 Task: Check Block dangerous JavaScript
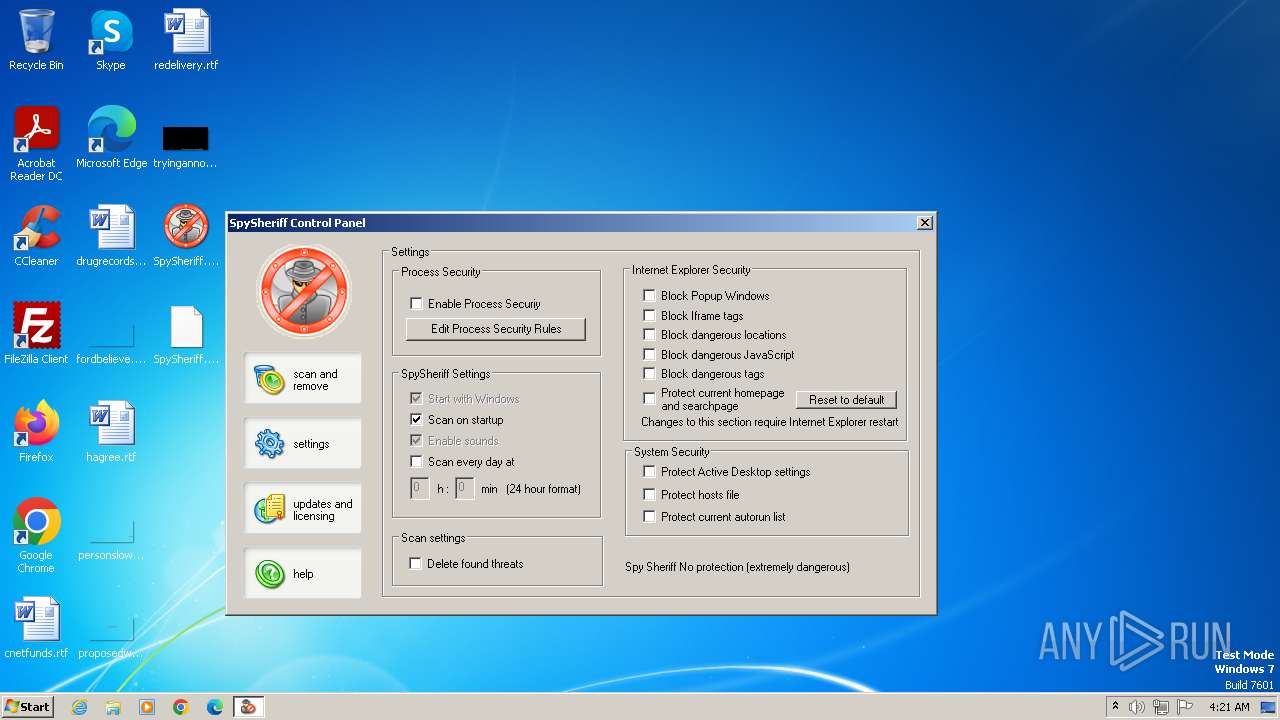click(650, 355)
